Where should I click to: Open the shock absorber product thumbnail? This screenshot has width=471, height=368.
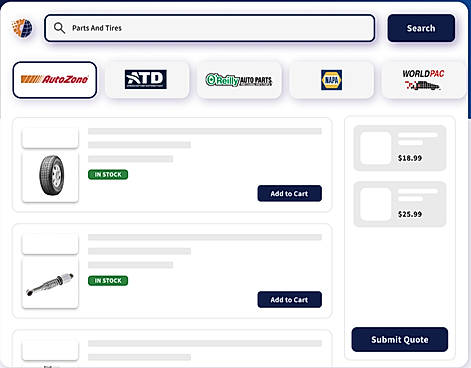pos(50,282)
